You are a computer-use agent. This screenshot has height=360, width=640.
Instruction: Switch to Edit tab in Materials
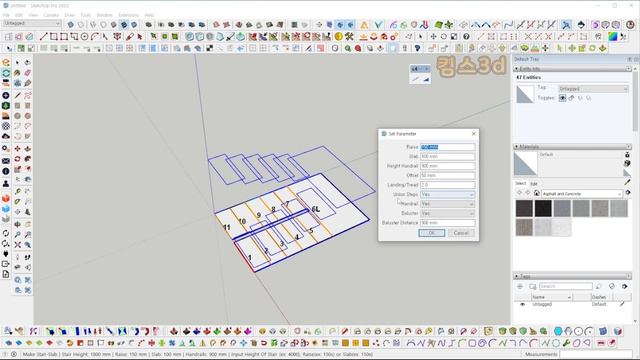[533, 184]
